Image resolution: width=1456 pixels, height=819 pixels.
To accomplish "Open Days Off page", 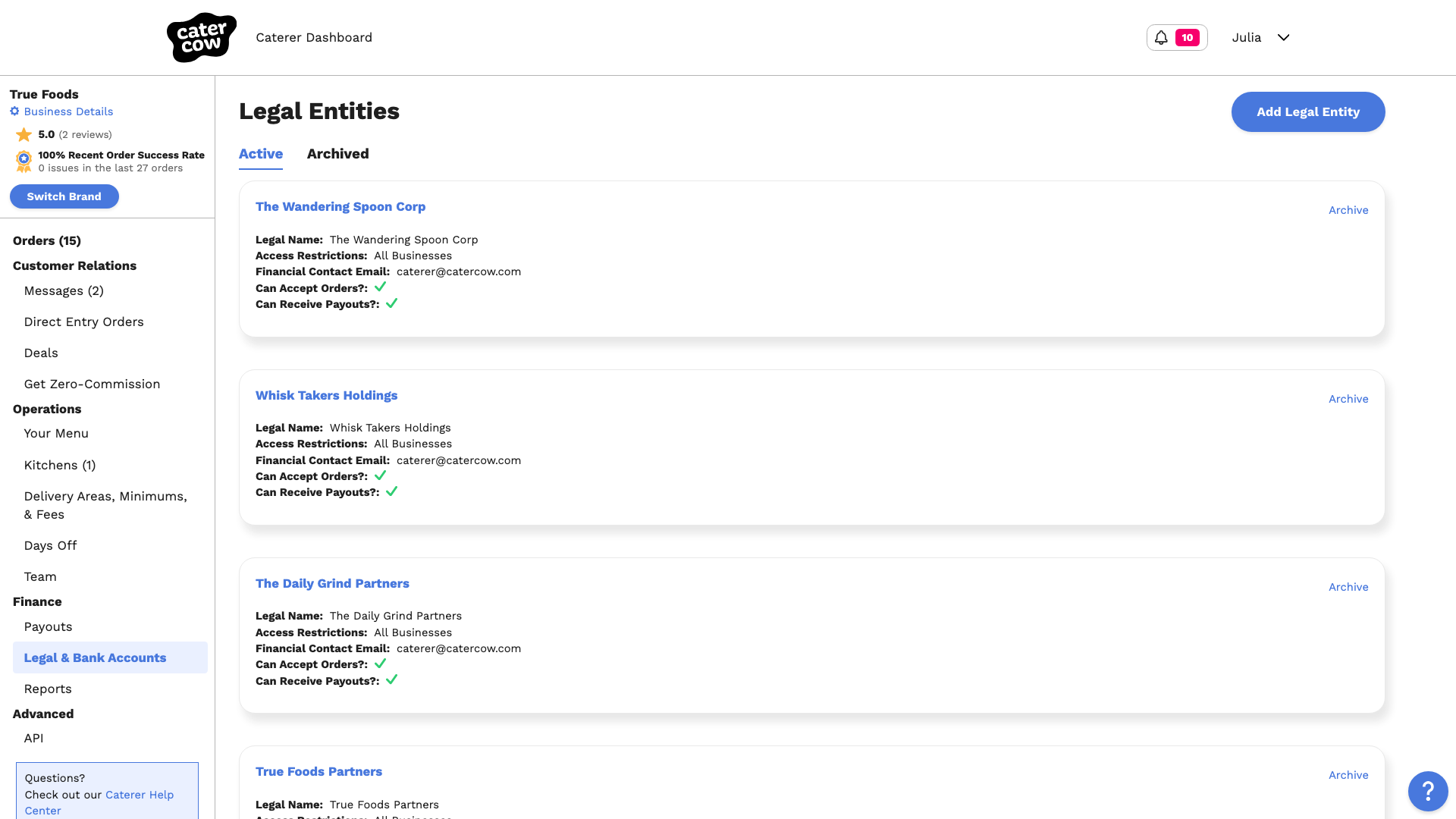I will tap(51, 545).
